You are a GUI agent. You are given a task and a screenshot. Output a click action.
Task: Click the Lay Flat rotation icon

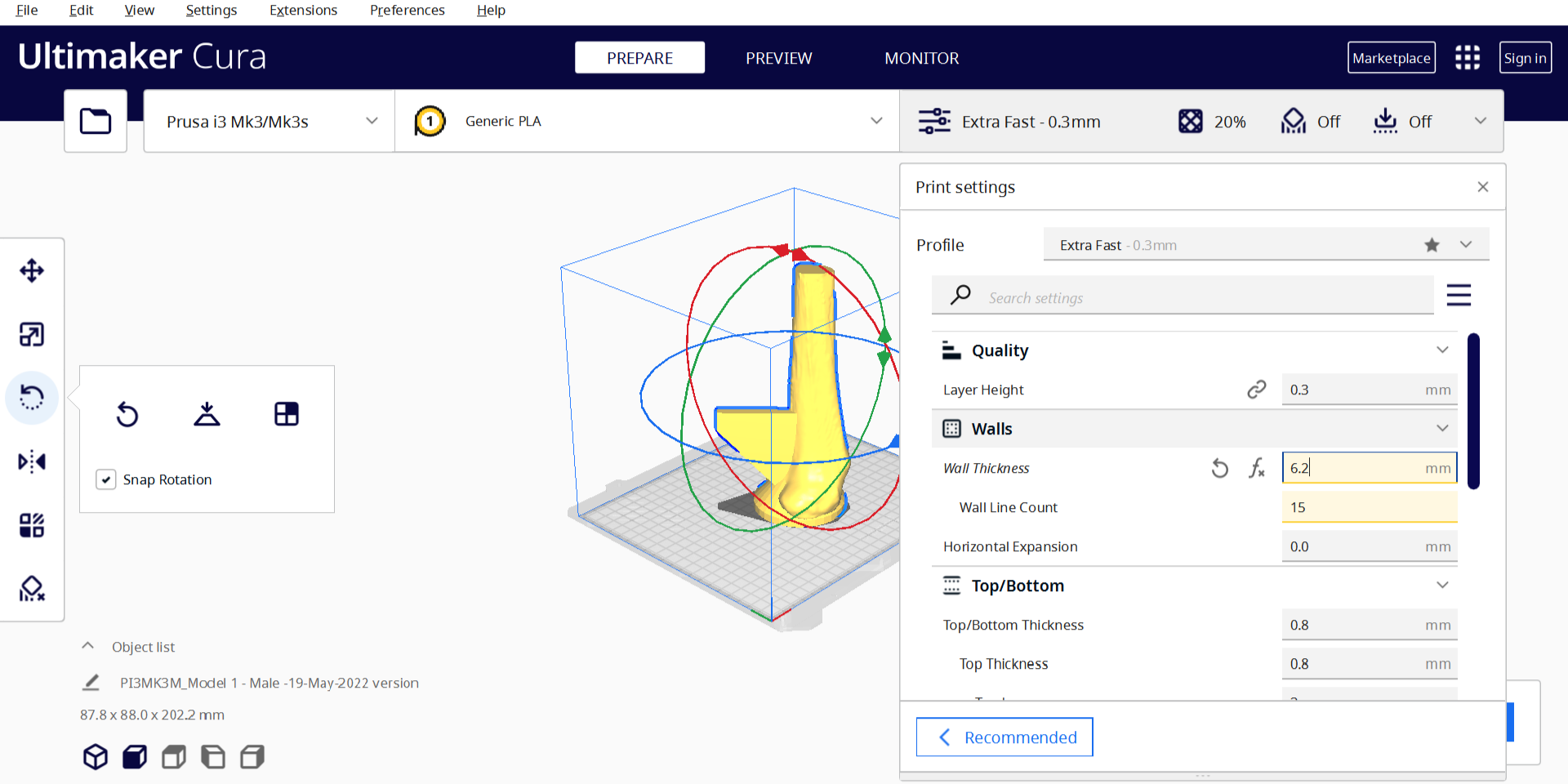[x=207, y=414]
